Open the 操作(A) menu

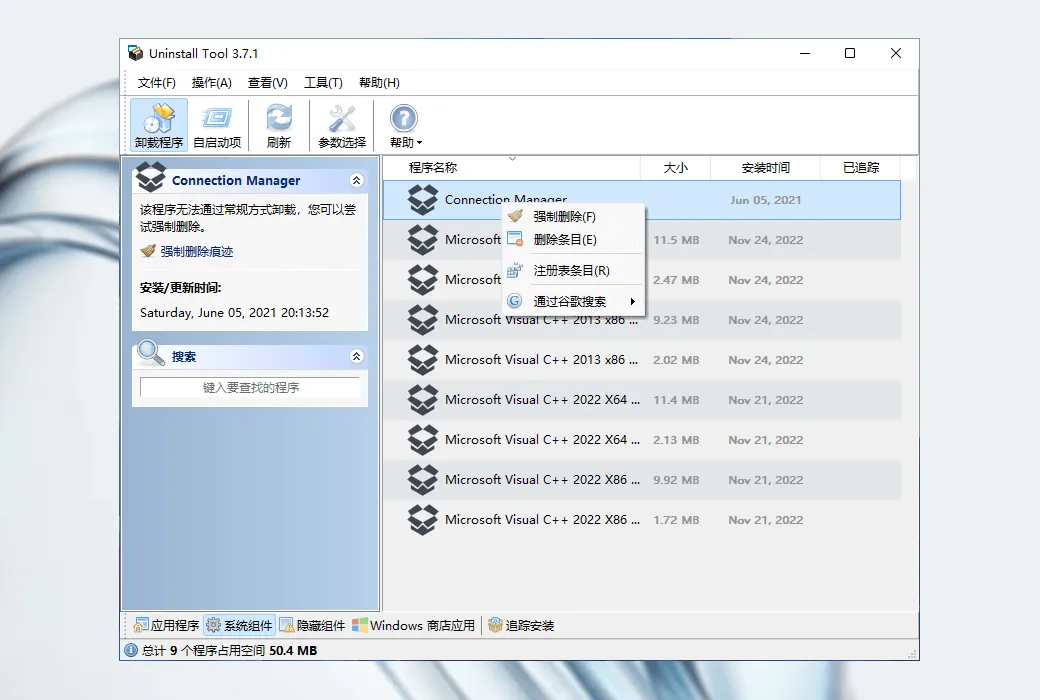212,83
